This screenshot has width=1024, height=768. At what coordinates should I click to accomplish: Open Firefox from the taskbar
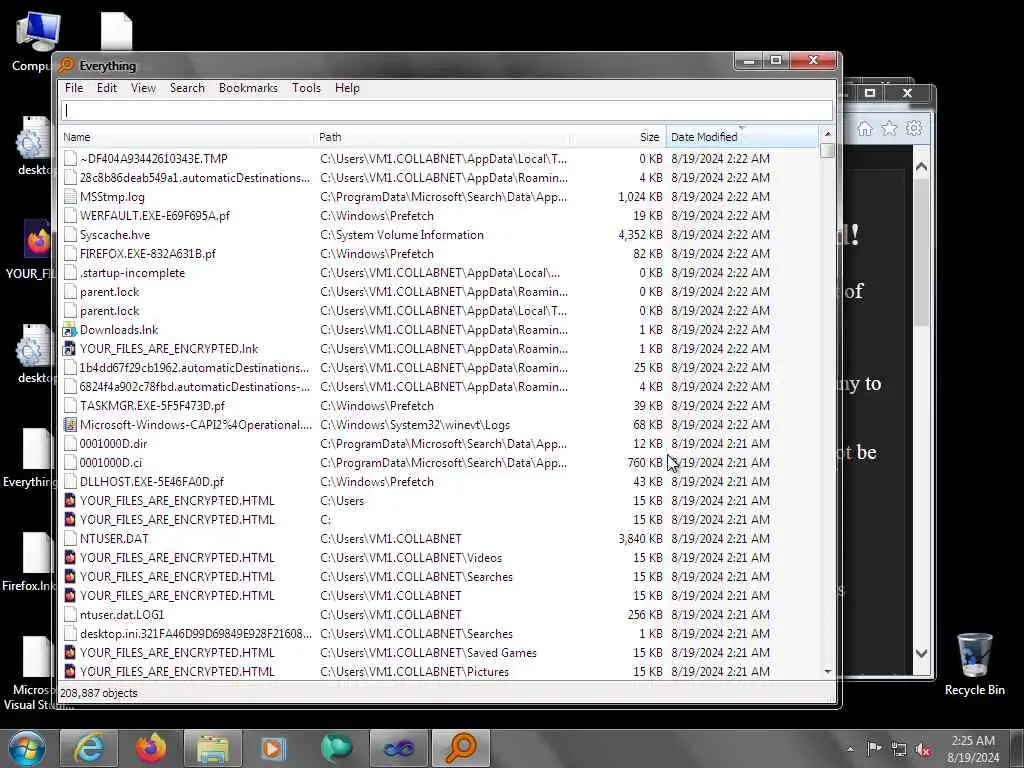(x=150, y=748)
